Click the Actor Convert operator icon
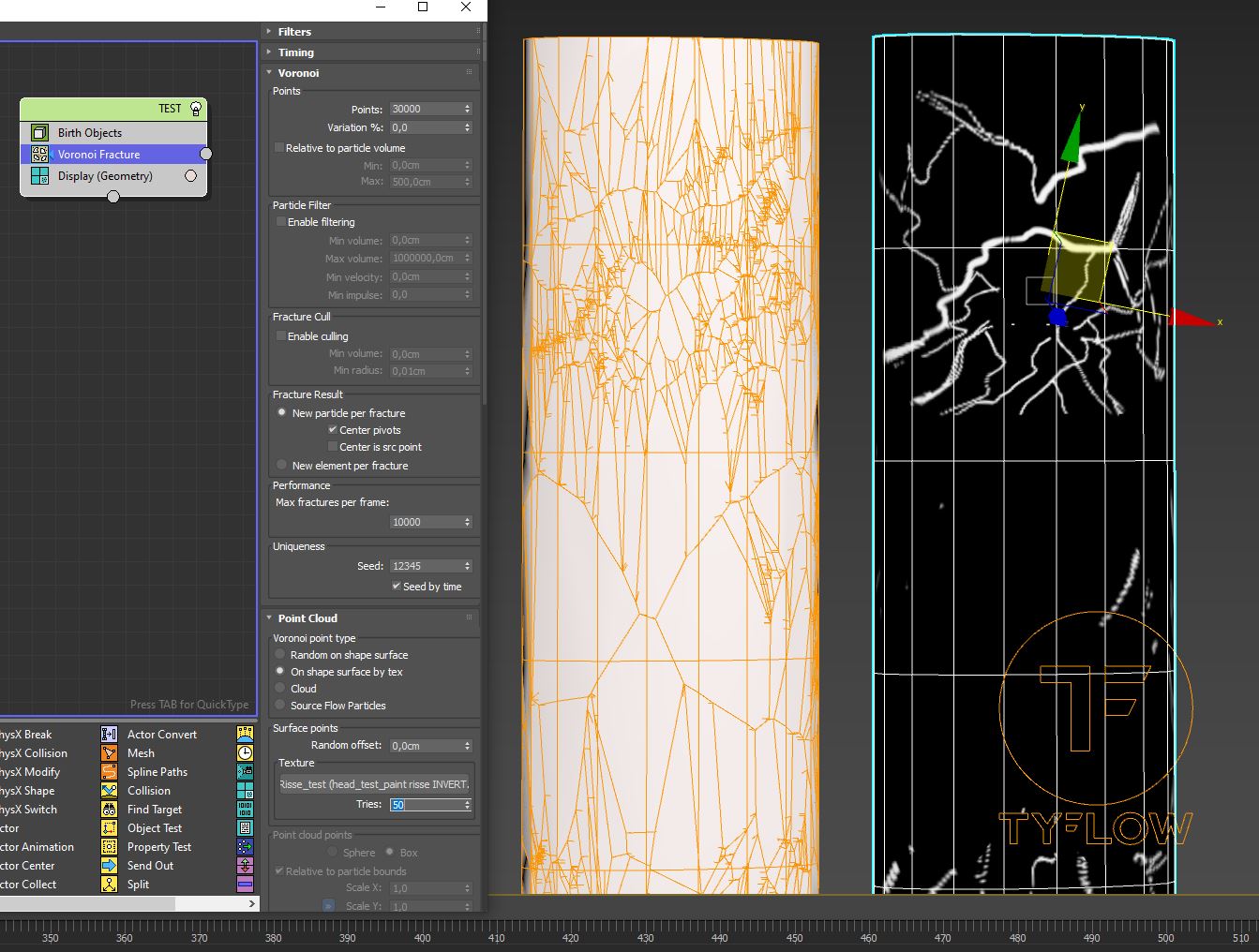The image size is (1259, 952). click(109, 735)
